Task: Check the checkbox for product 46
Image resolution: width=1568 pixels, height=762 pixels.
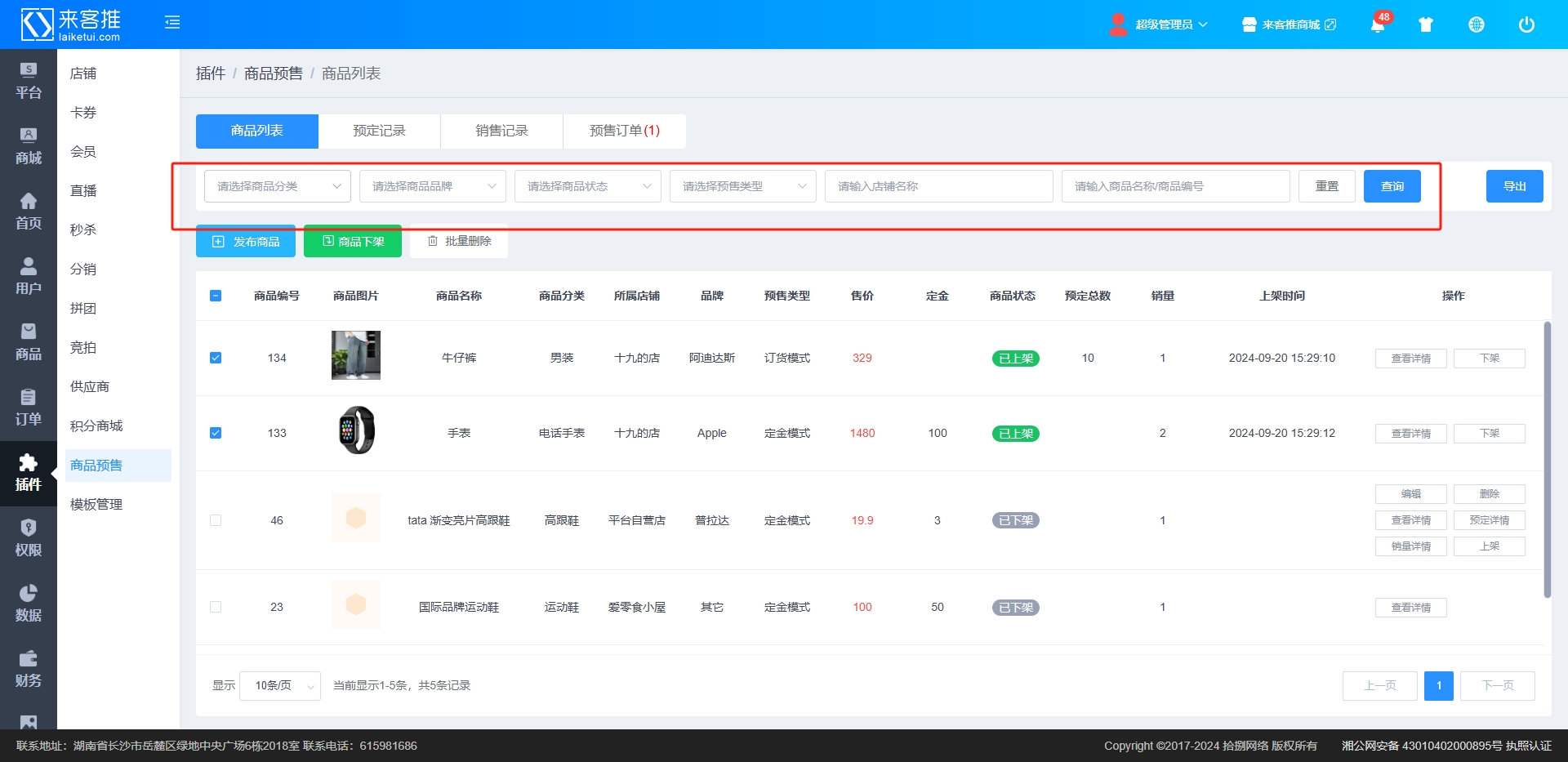Action: (x=216, y=520)
